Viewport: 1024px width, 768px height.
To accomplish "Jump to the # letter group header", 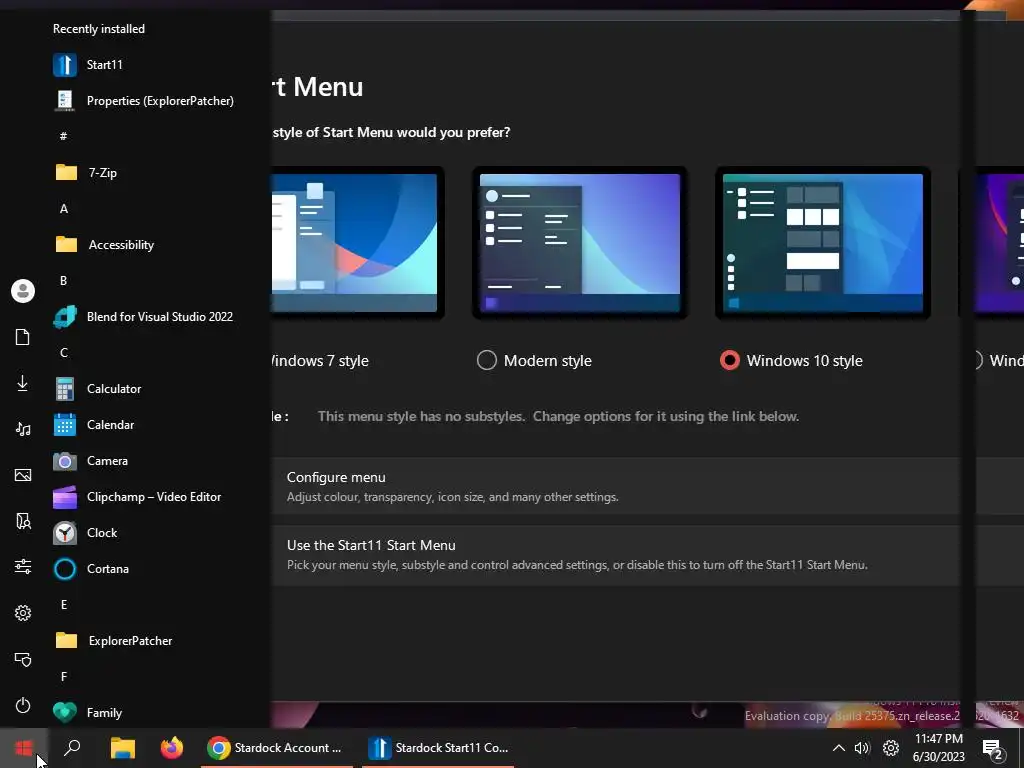I will click(63, 136).
